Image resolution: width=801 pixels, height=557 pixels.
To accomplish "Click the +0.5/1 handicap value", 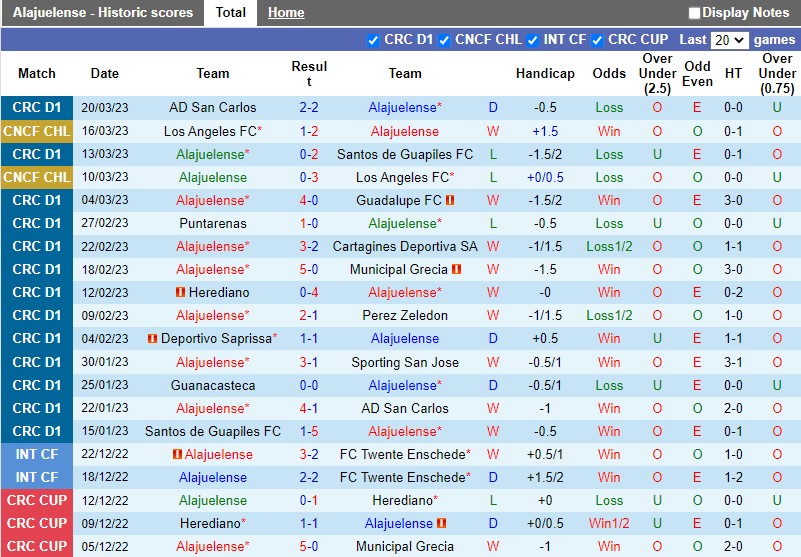I will (545, 454).
